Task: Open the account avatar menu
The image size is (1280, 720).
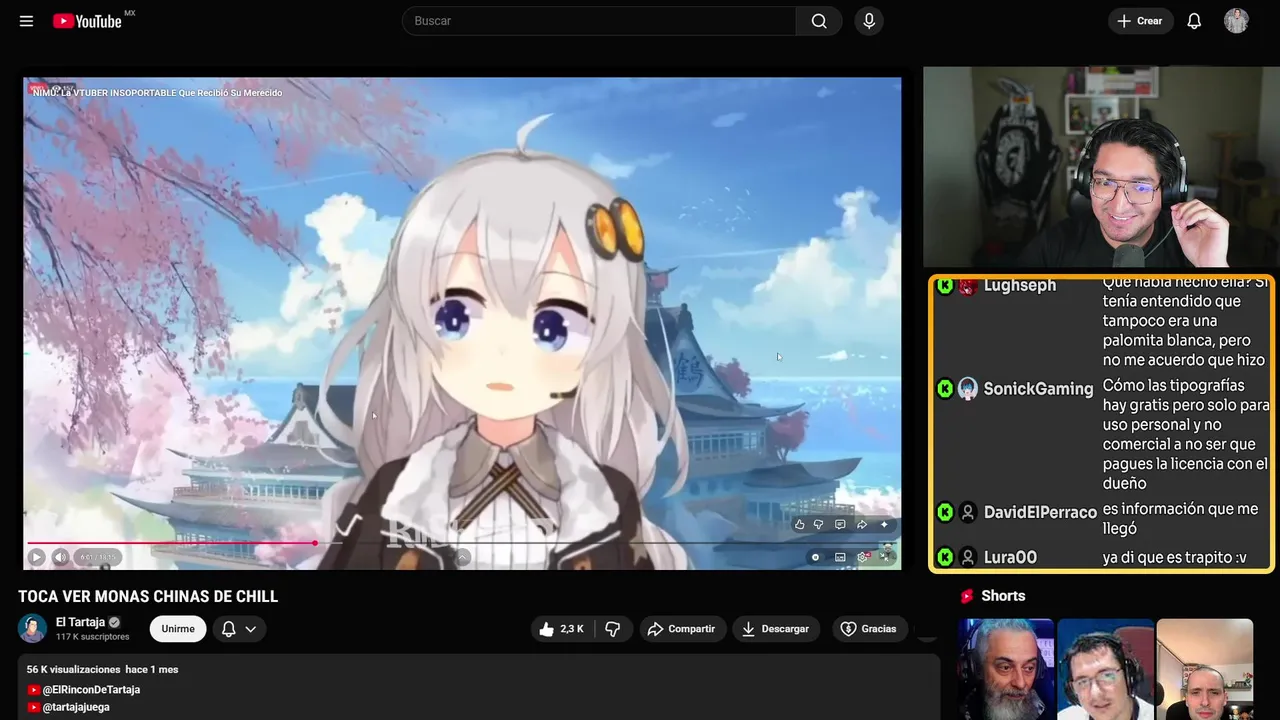Action: 1236,21
